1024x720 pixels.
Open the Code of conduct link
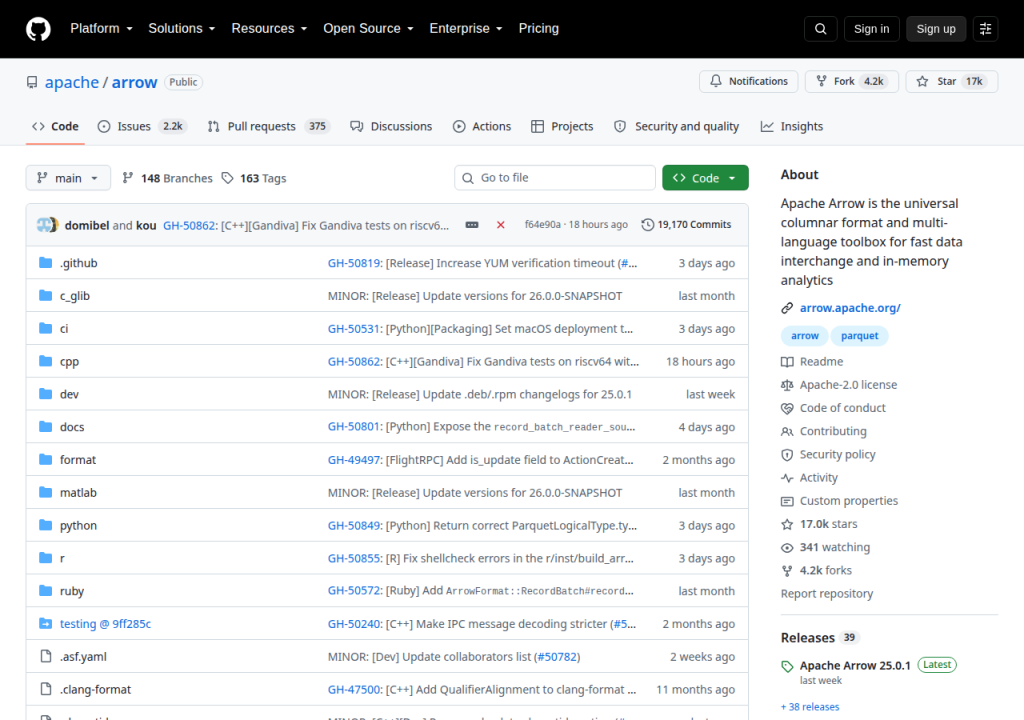click(x=833, y=408)
